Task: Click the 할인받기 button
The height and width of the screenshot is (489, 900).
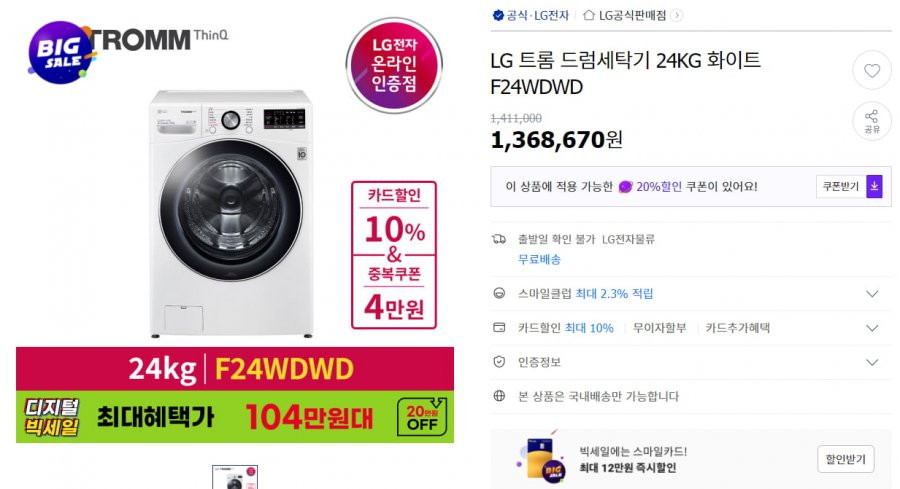Action: [x=845, y=459]
